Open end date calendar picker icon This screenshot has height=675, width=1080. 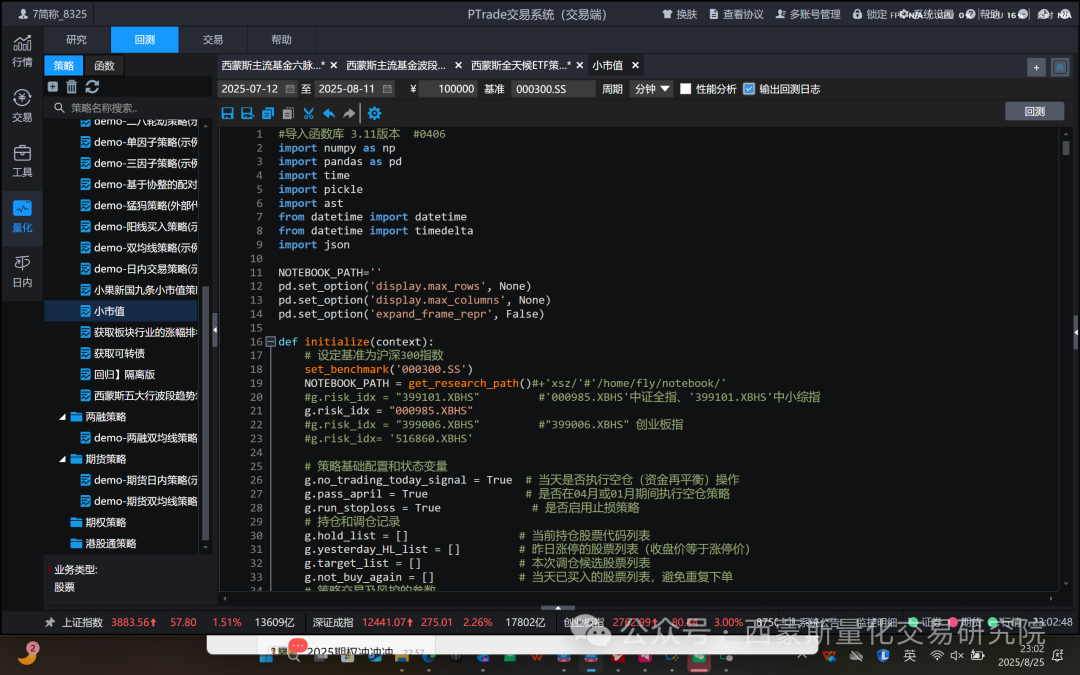pyautogui.click(x=388, y=89)
